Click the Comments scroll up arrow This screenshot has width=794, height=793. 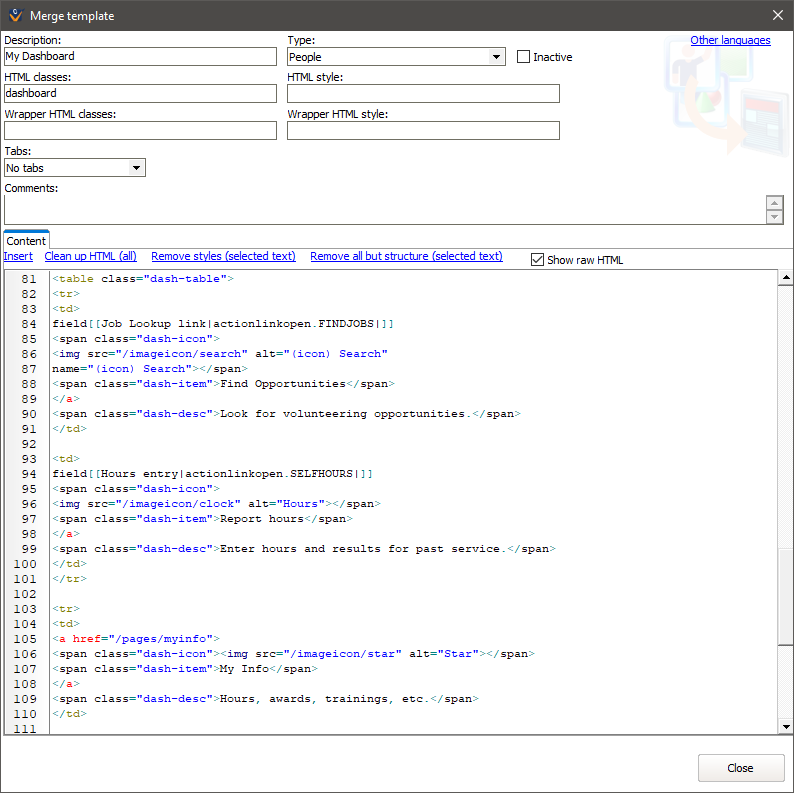tap(774, 203)
